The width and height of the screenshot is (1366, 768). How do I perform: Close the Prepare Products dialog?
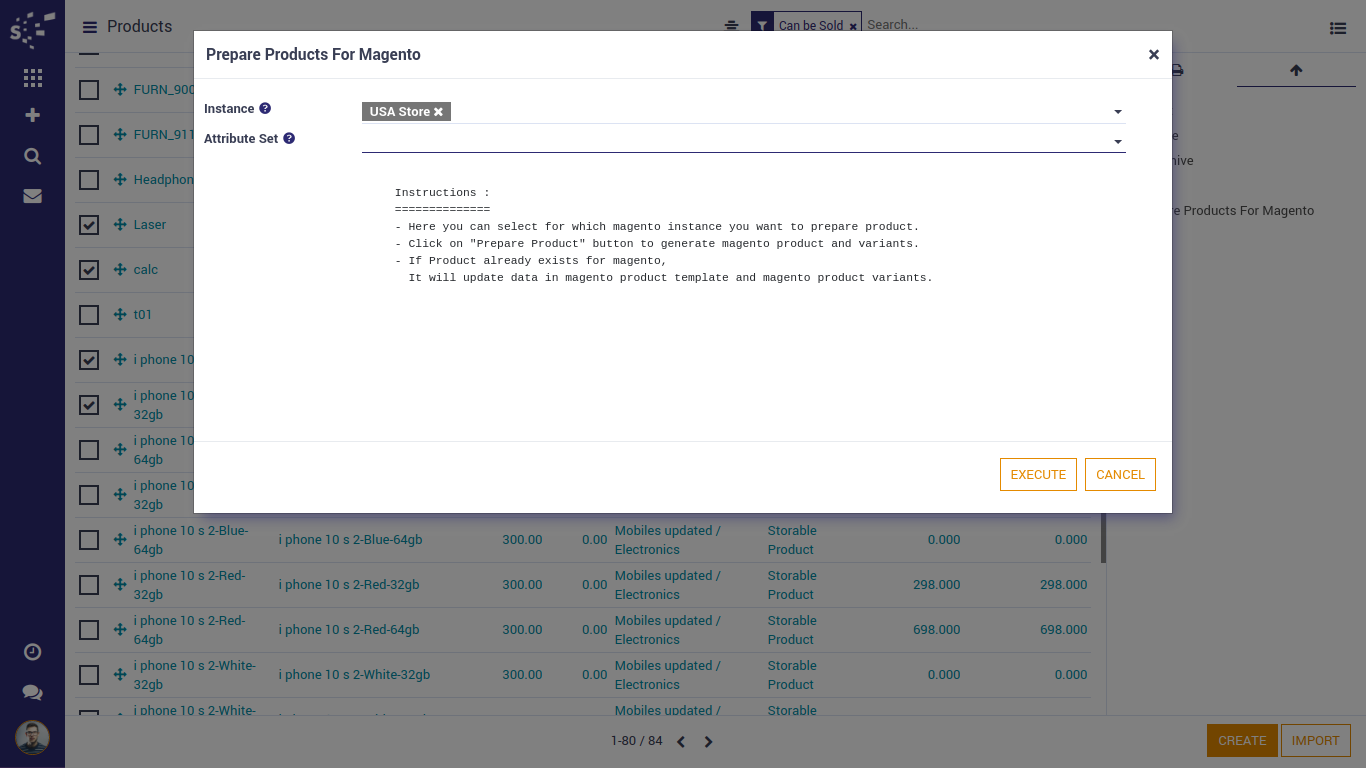[1153, 55]
